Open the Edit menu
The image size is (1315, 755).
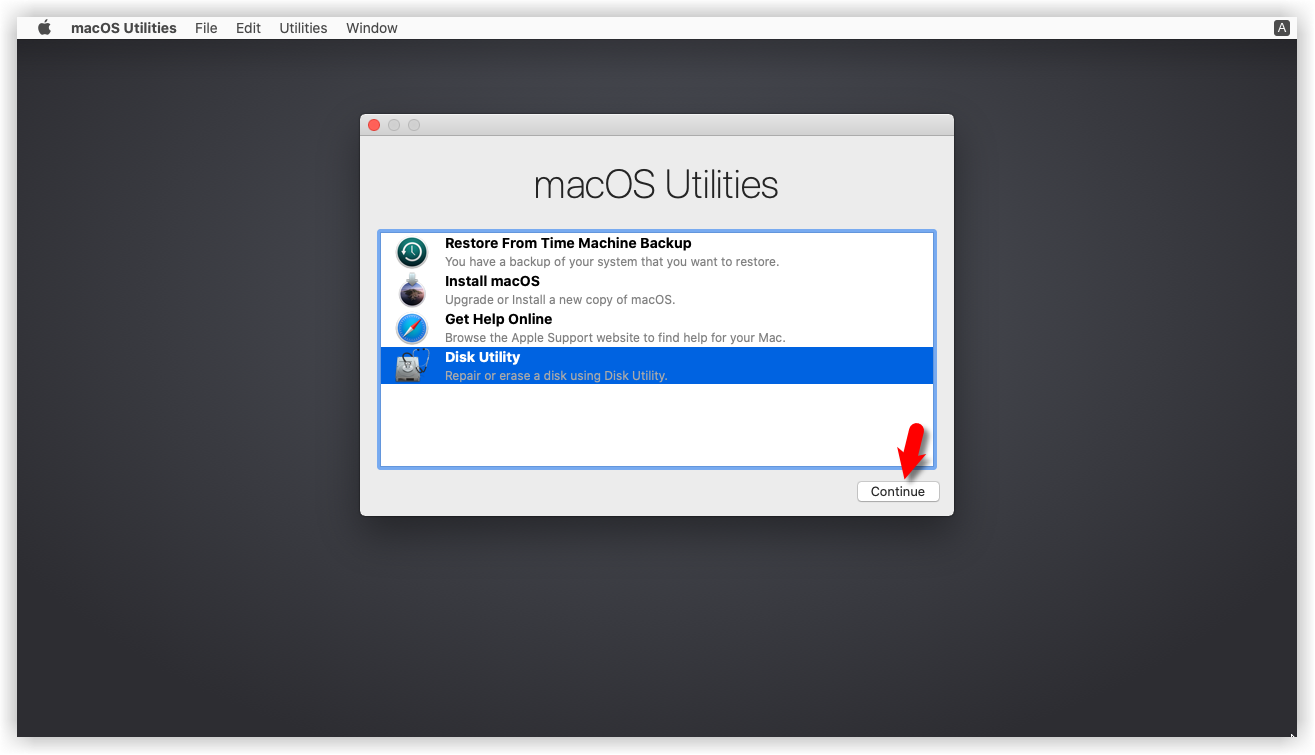(x=248, y=27)
